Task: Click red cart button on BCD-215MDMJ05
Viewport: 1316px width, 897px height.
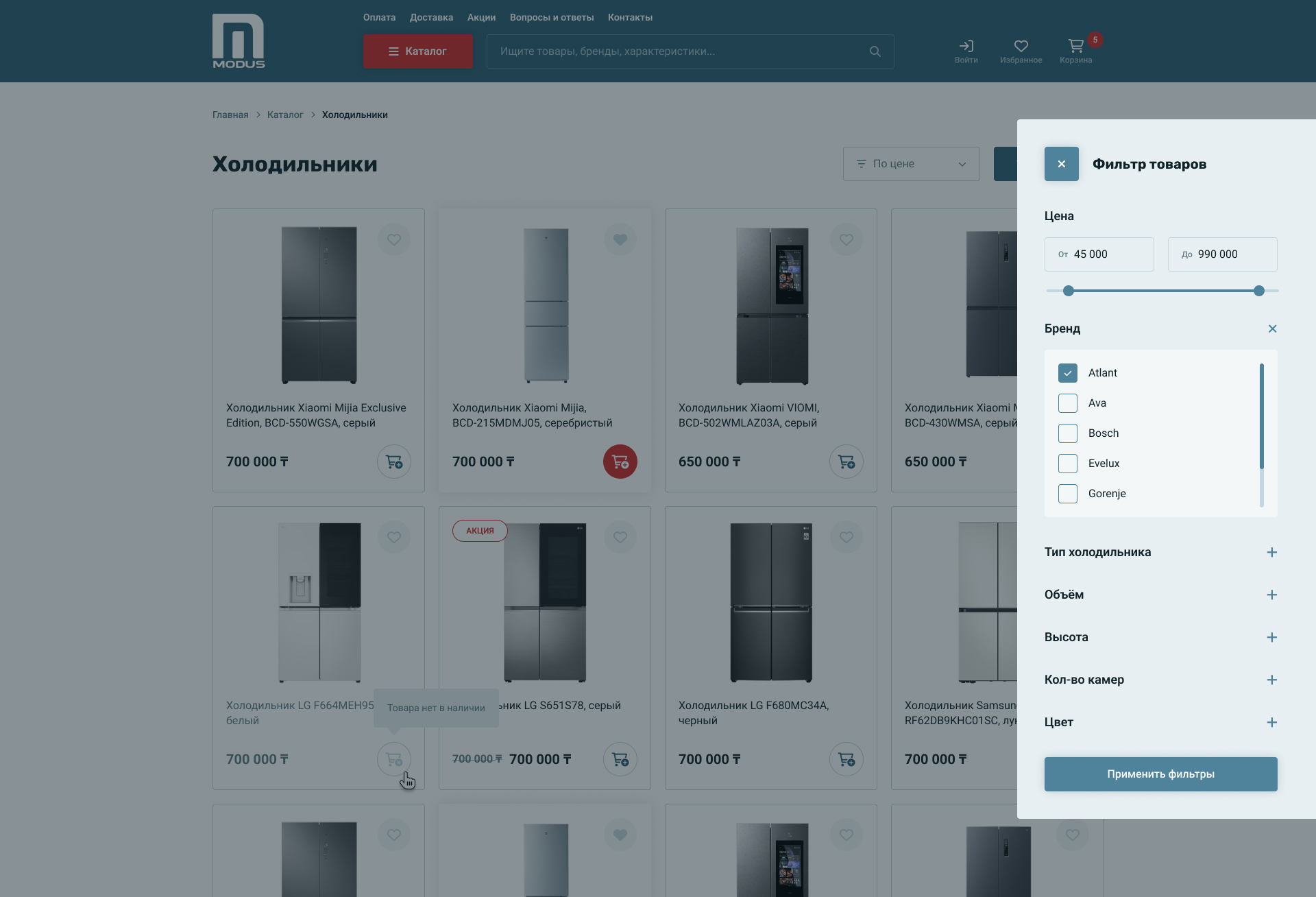Action: 620,462
